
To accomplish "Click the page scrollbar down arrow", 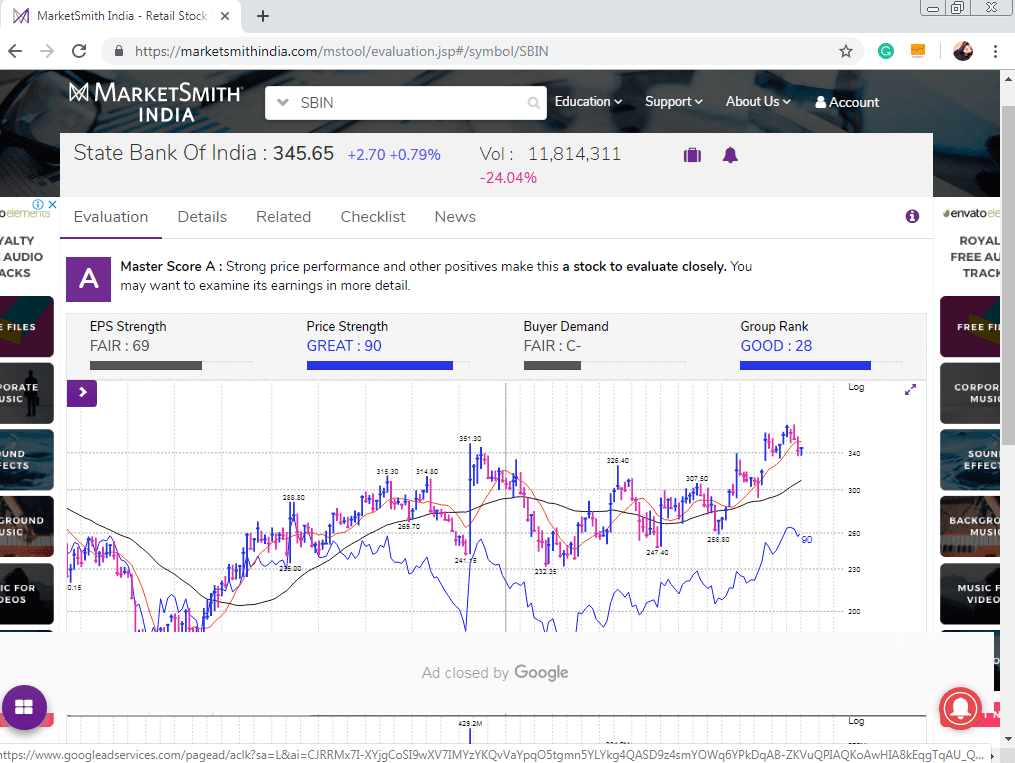I will click(x=1008, y=738).
